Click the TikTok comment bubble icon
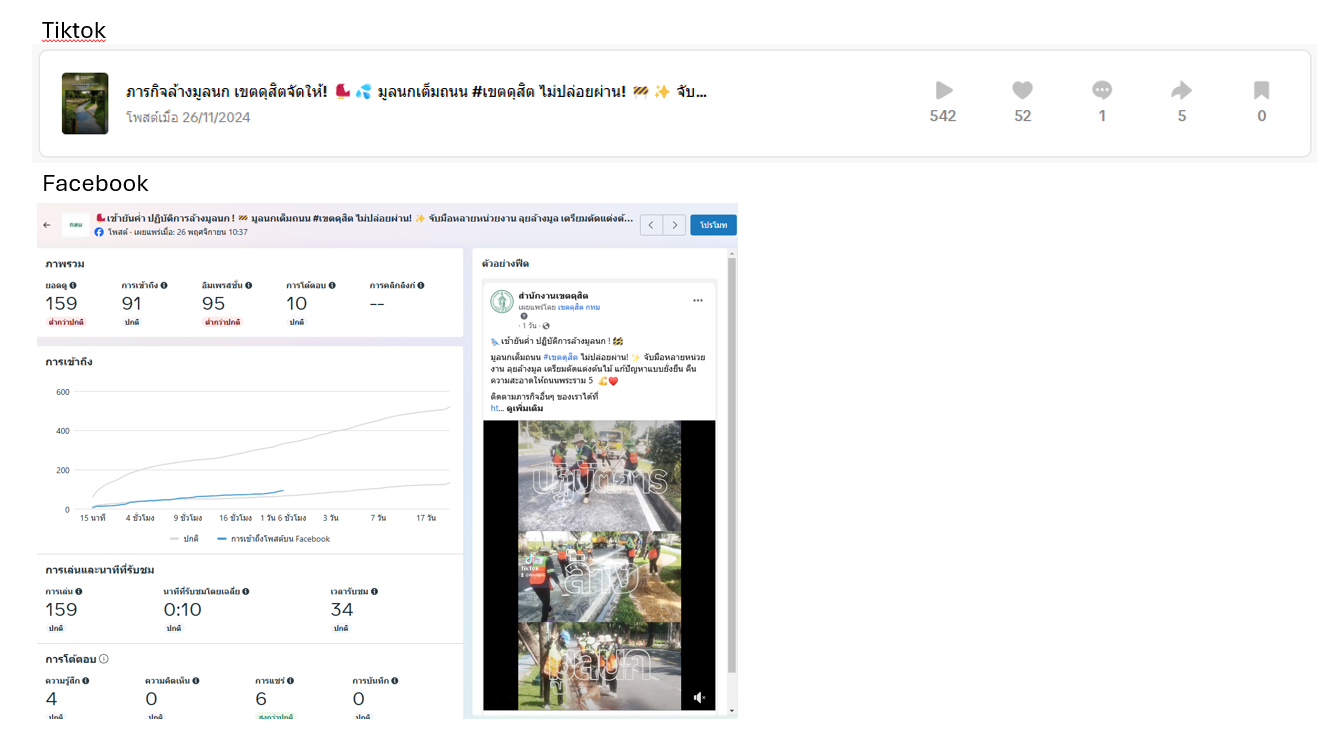Image resolution: width=1330 pixels, height=748 pixels. click(x=1102, y=91)
